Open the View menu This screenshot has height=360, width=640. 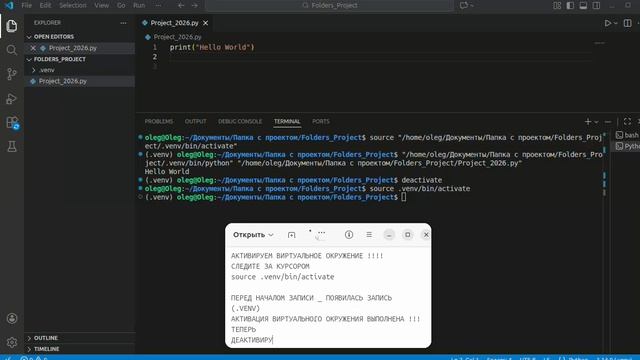click(102, 5)
